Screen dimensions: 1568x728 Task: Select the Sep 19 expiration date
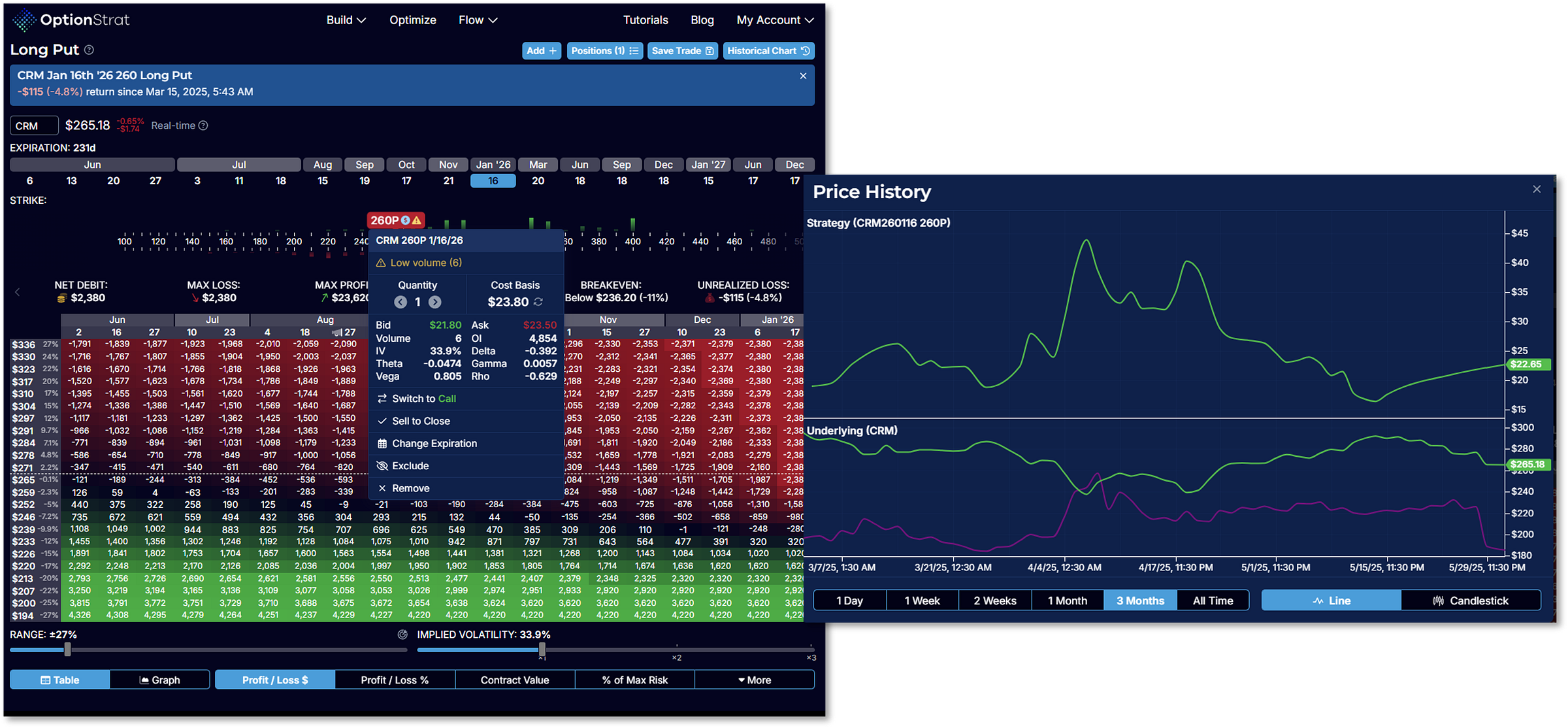pos(365,181)
